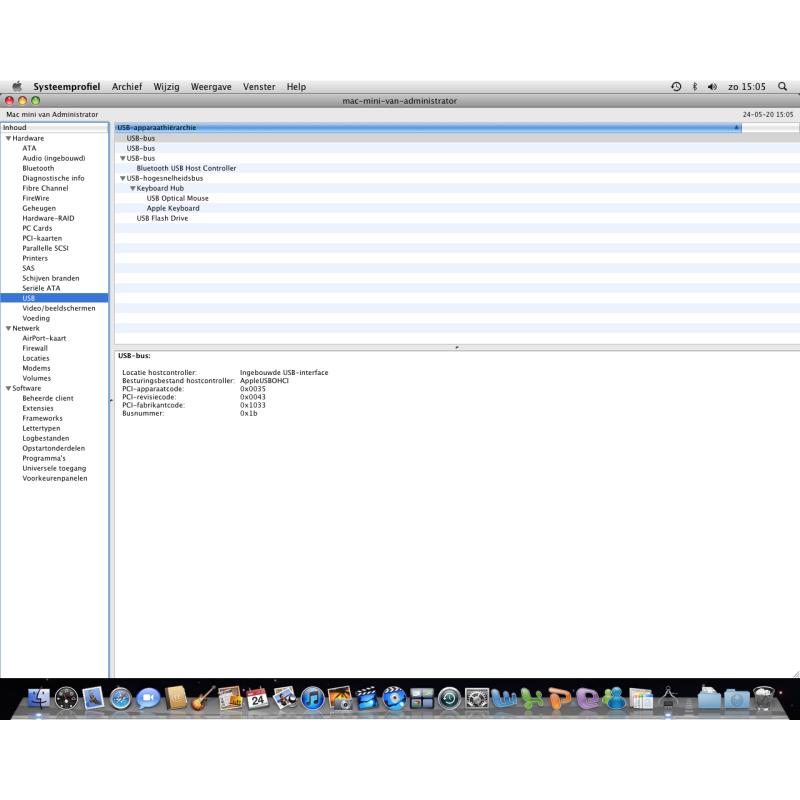Select AirPort-kaart under Netwerk
This screenshot has height=800, width=800.
[x=44, y=338]
